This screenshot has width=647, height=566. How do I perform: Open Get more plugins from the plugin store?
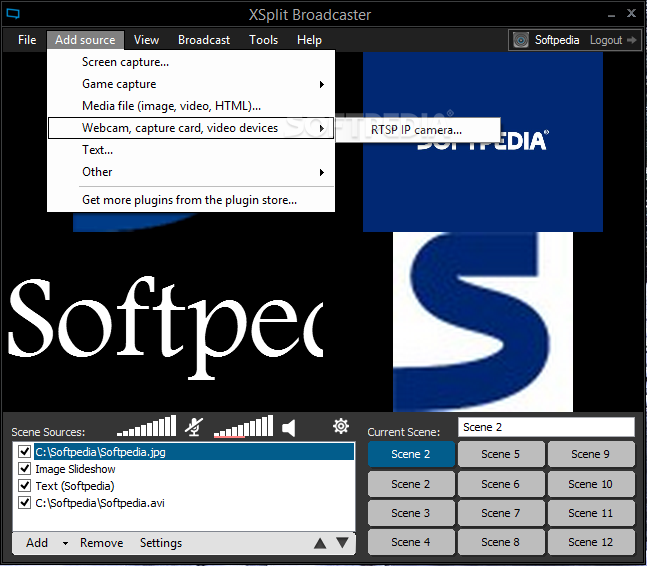pos(191,200)
